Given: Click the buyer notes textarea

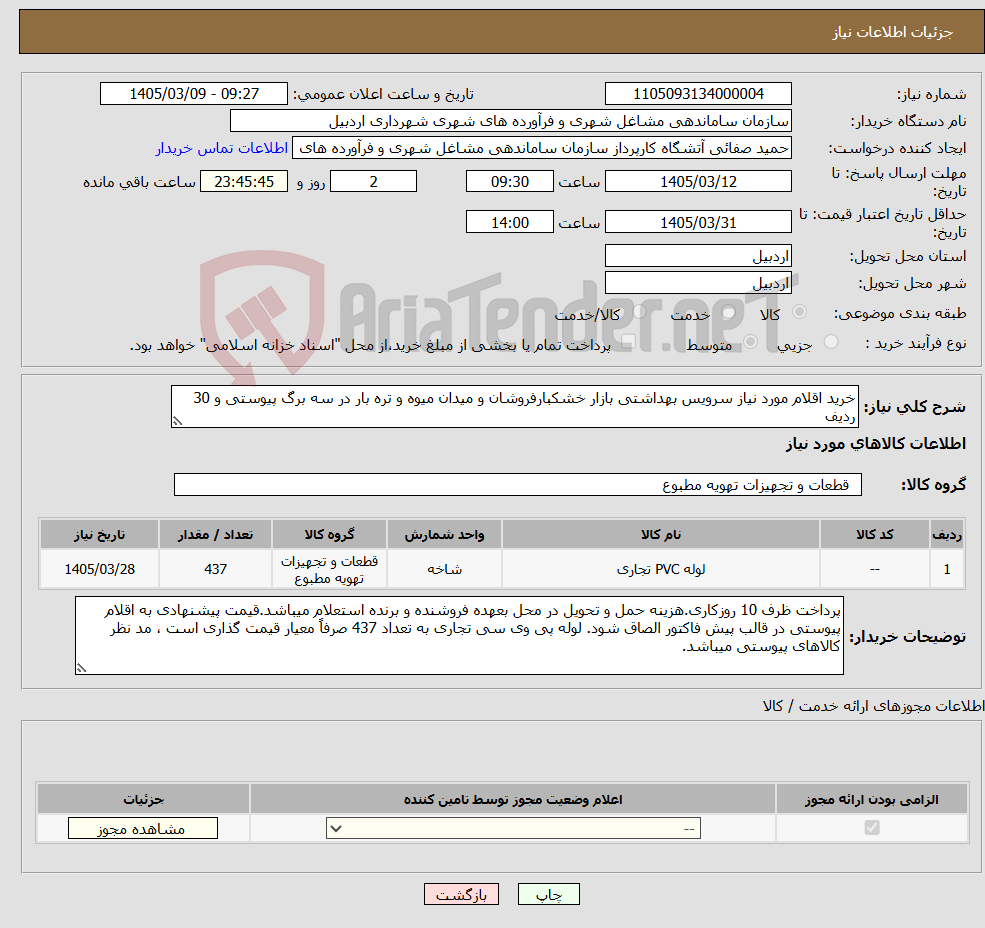Looking at the screenshot, I should pyautogui.click(x=459, y=636).
